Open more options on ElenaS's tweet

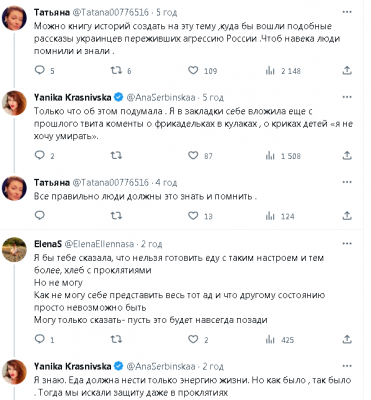[347, 244]
